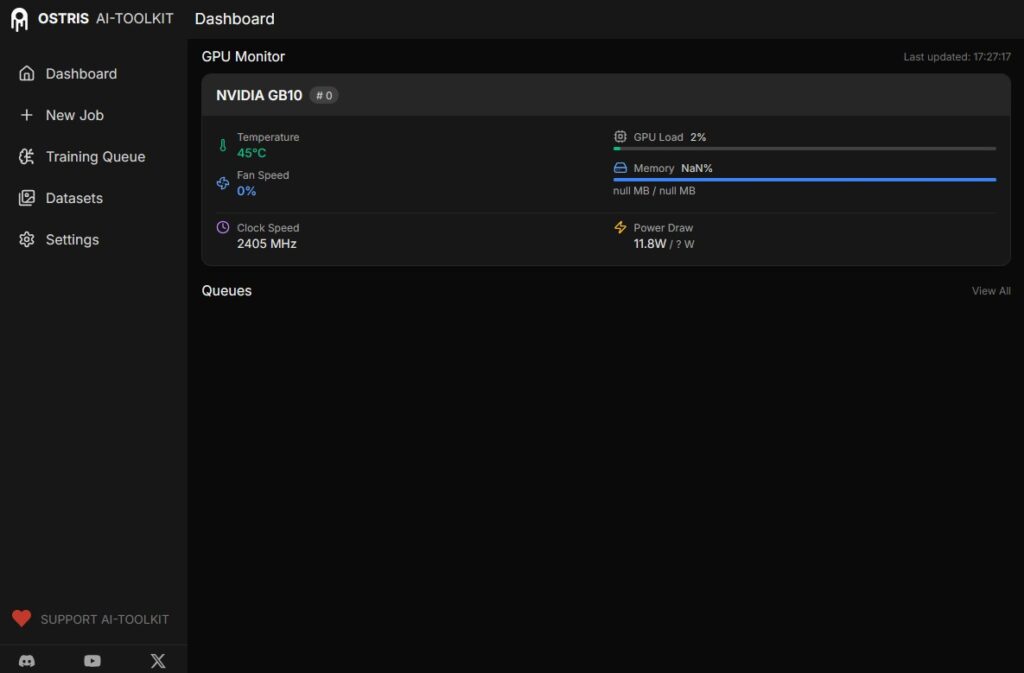The height and width of the screenshot is (673, 1024).
Task: Click the Ostris AI-Toolkit logo icon
Action: point(19,19)
